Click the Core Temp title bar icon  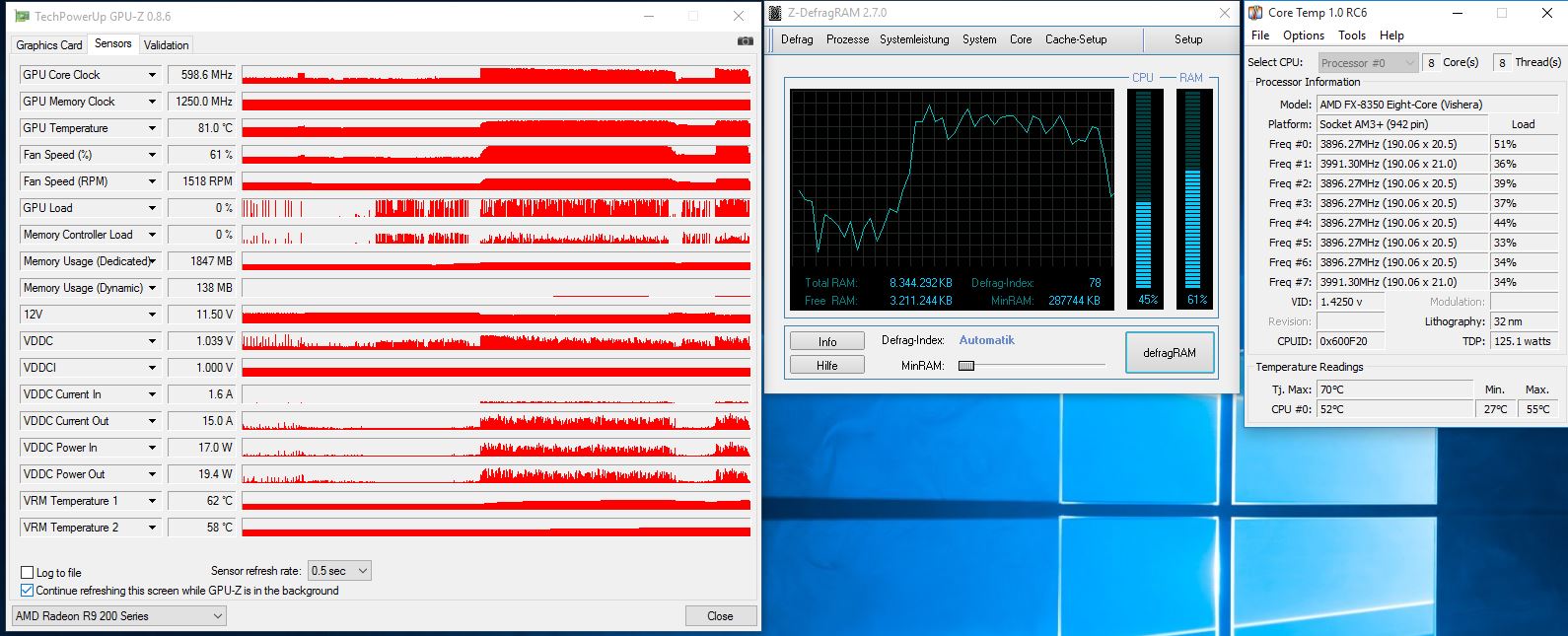[x=1255, y=13]
